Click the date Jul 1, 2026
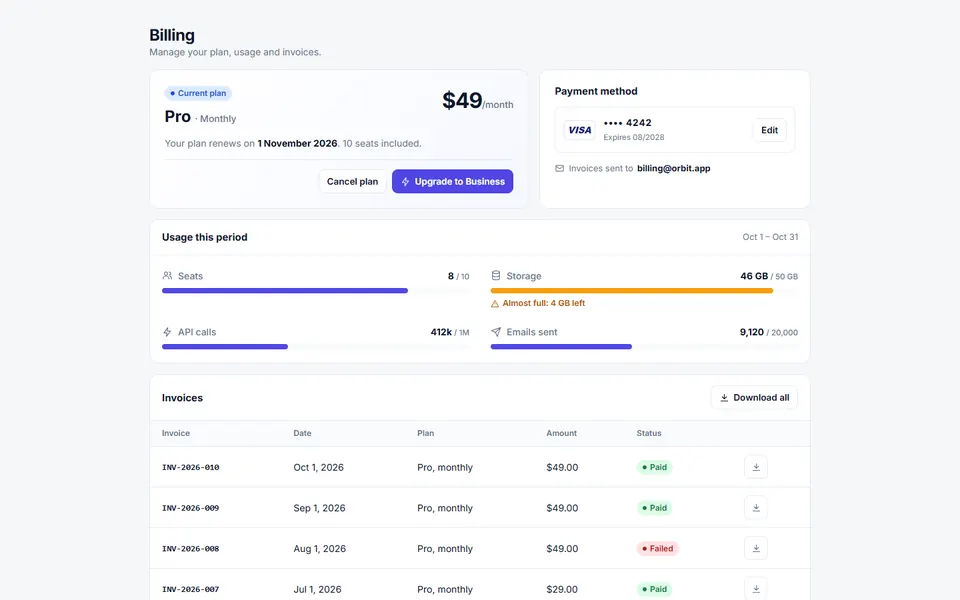 pyautogui.click(x=317, y=589)
